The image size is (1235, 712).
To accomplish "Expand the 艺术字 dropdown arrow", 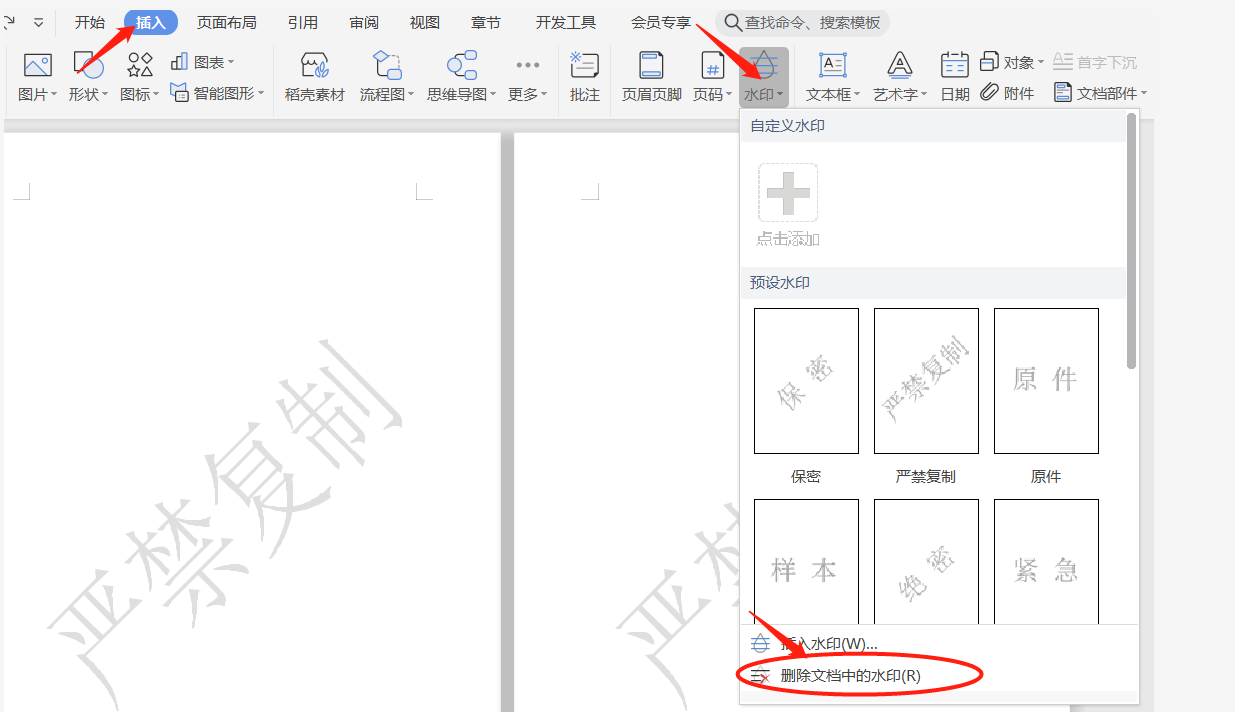I will (x=924, y=95).
